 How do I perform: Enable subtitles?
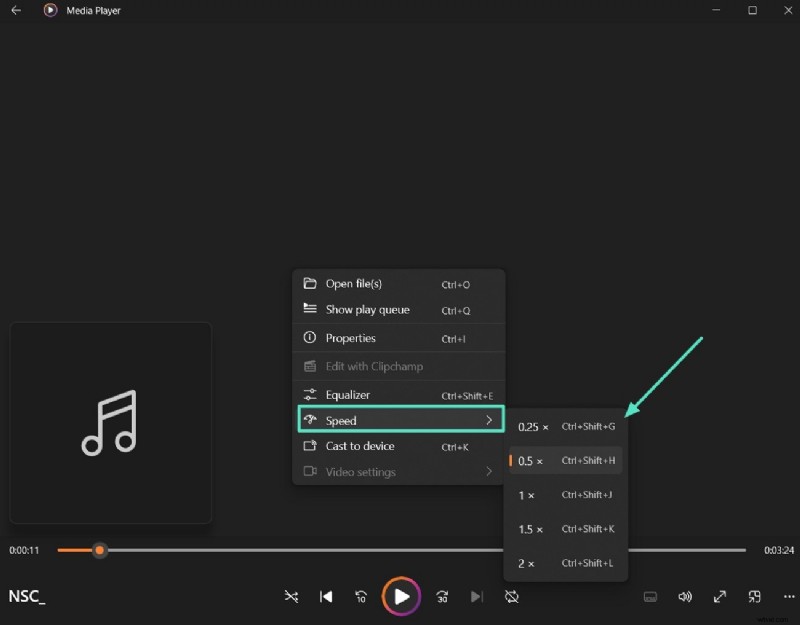point(650,596)
